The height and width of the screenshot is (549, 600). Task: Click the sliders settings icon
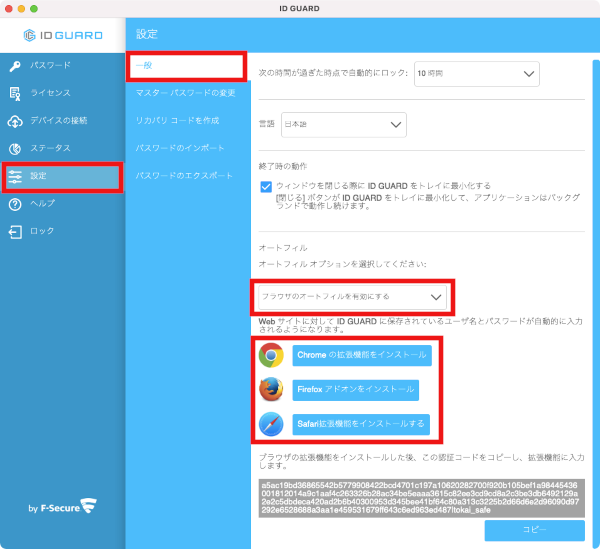pos(15,176)
